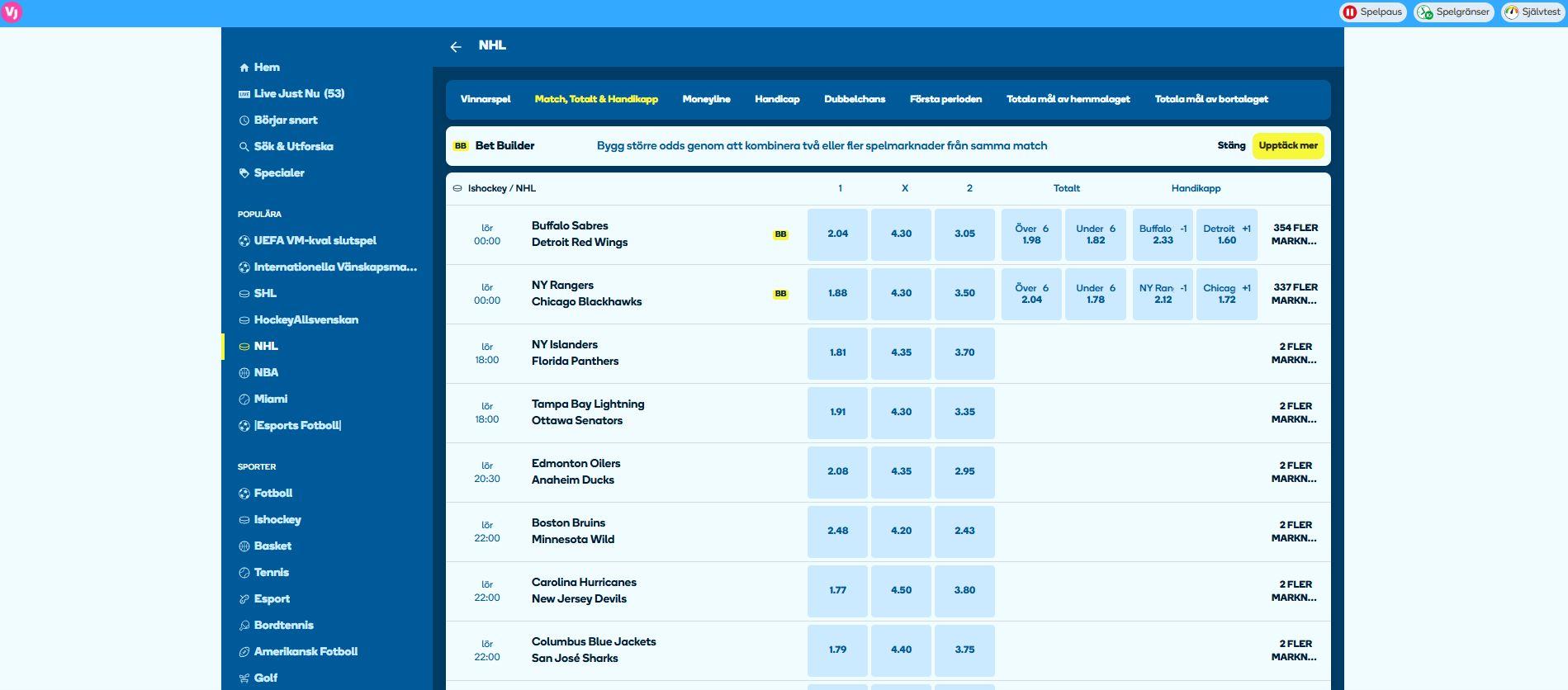Click the Basket sport icon
Screen dimensions: 1568x690
244,546
